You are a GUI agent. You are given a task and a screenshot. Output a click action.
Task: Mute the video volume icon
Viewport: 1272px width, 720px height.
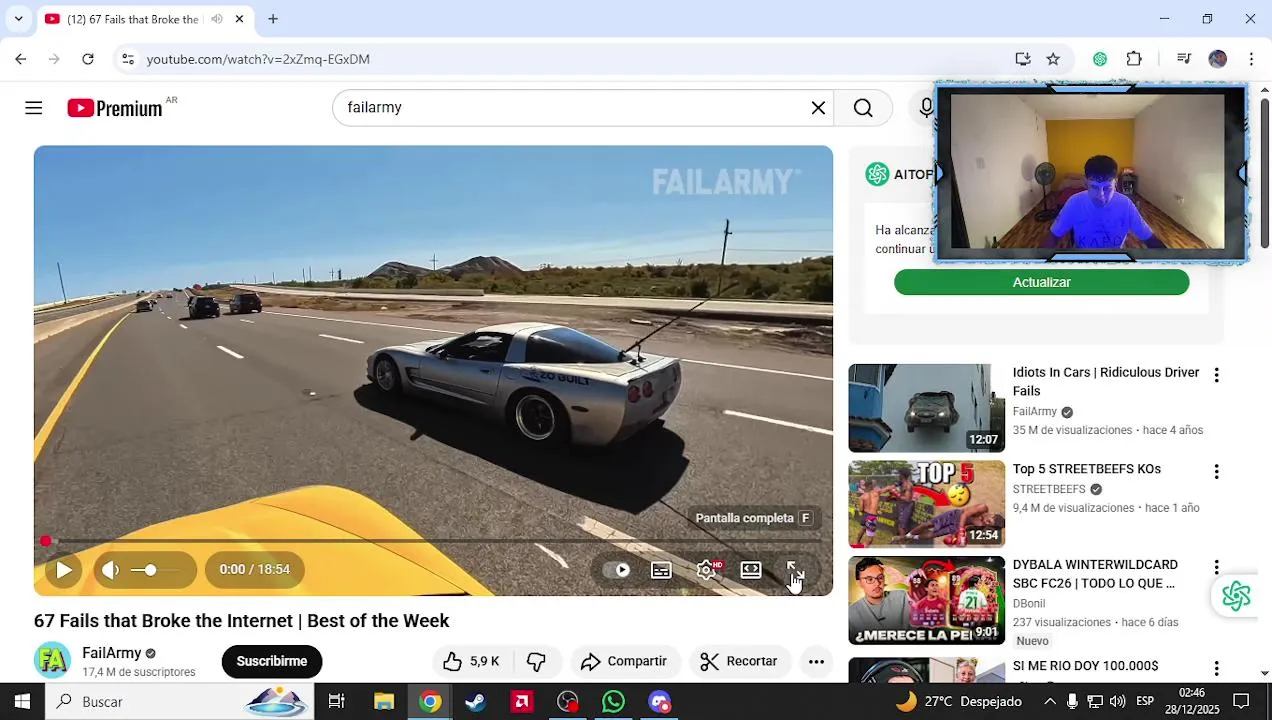[x=111, y=570]
